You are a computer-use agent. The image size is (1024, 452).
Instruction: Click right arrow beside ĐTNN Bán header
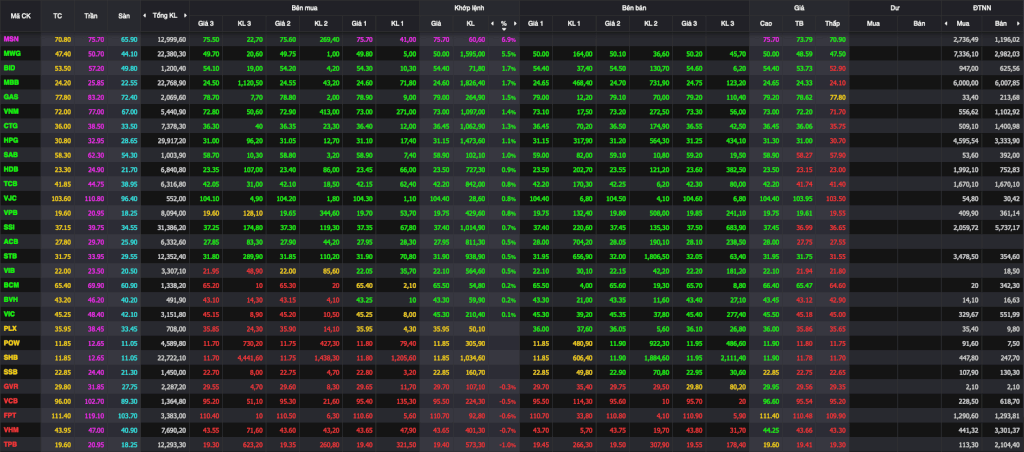click(x=1019, y=24)
